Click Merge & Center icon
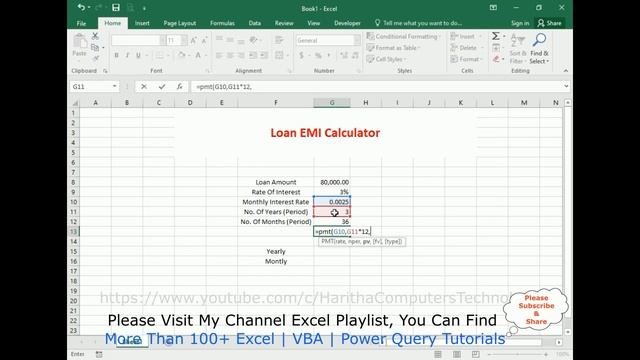 [280, 55]
